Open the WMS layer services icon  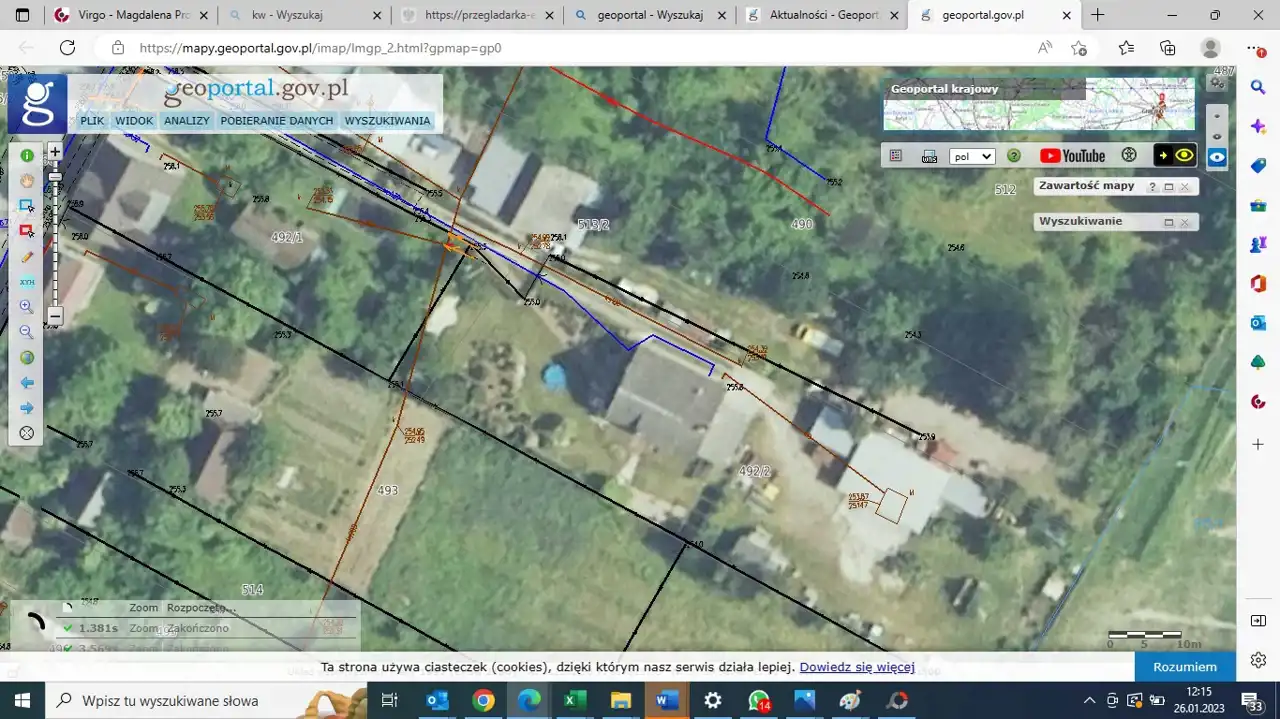tap(929, 156)
